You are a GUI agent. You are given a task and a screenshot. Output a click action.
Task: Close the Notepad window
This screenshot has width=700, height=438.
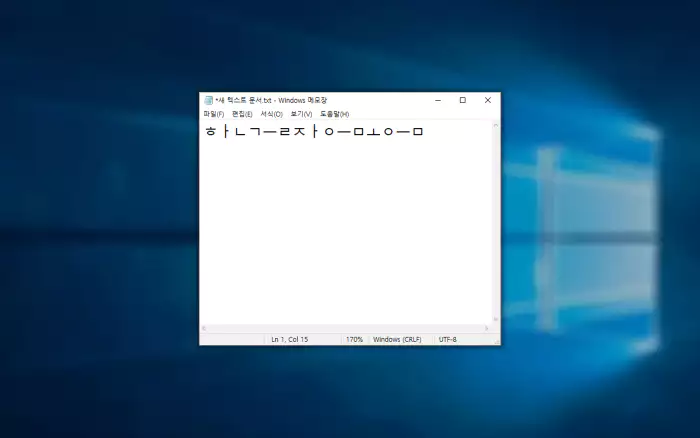[488, 100]
